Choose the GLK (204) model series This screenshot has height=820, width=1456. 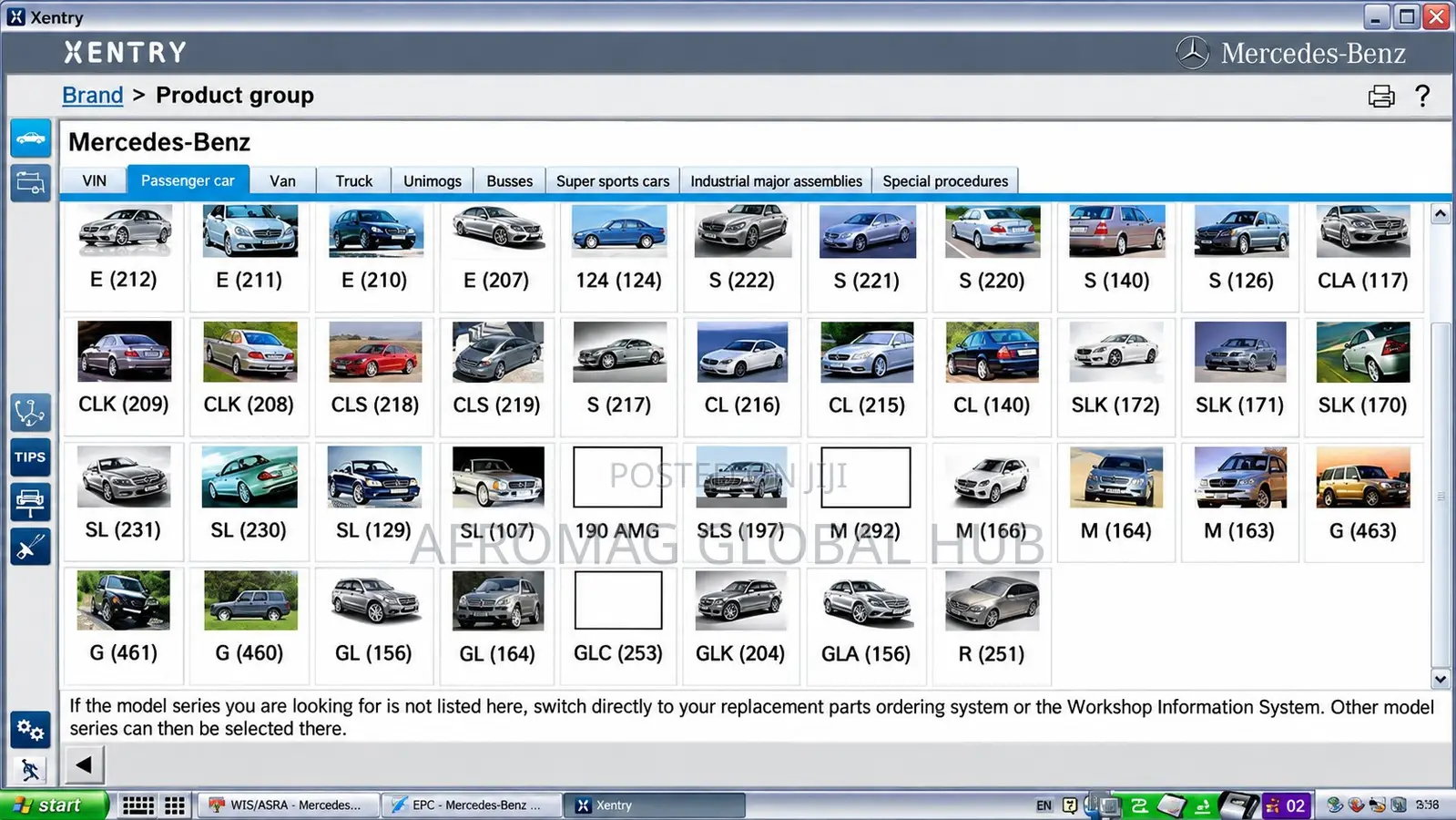pyautogui.click(x=742, y=626)
